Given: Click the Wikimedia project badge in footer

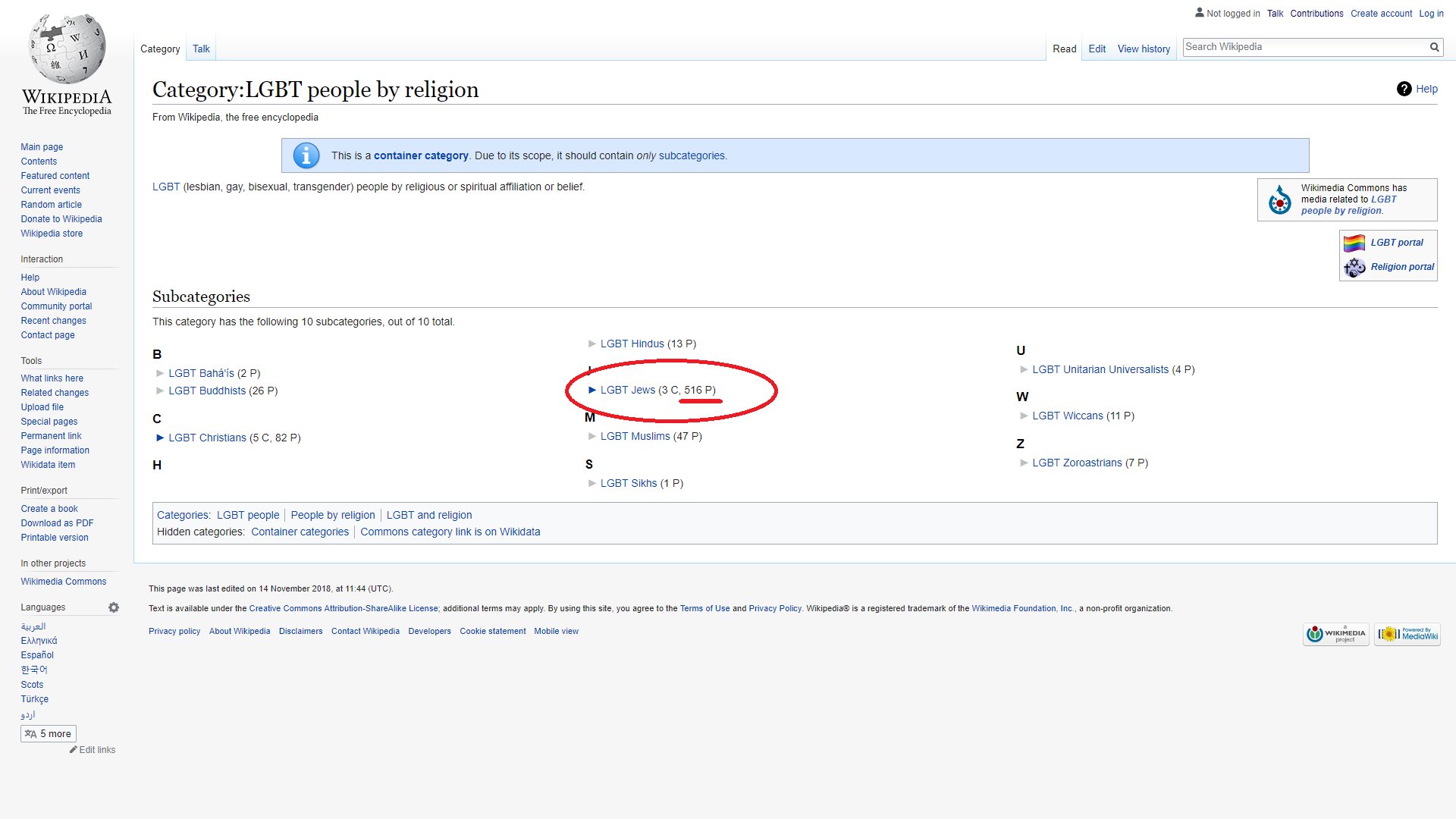Looking at the screenshot, I should coord(1335,634).
